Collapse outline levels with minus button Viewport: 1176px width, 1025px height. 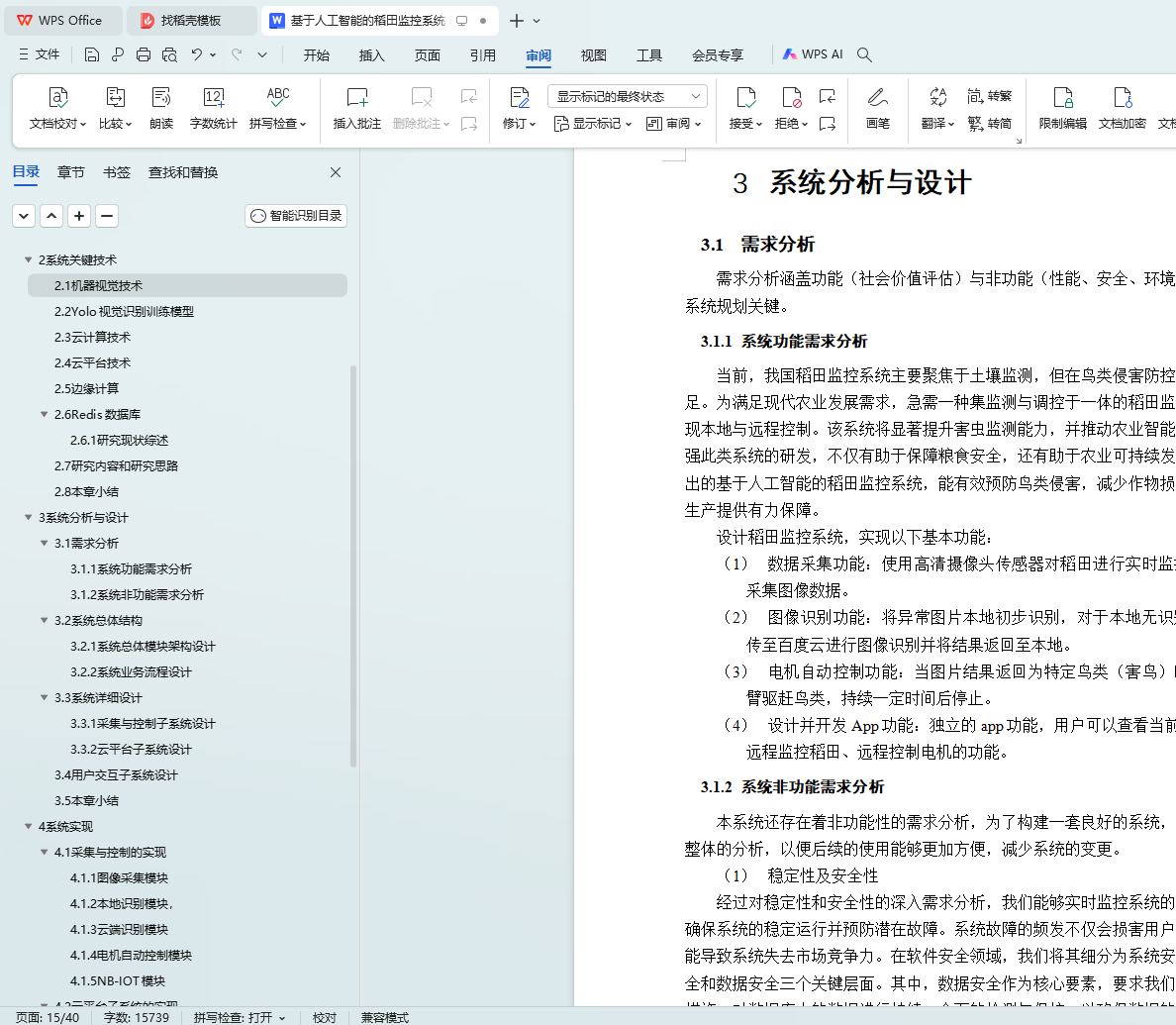tap(107, 216)
